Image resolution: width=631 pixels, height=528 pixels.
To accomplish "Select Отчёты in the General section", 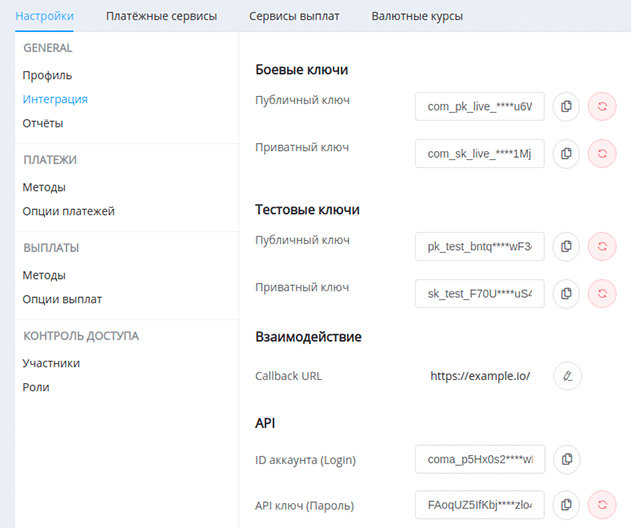I will point(43,123).
